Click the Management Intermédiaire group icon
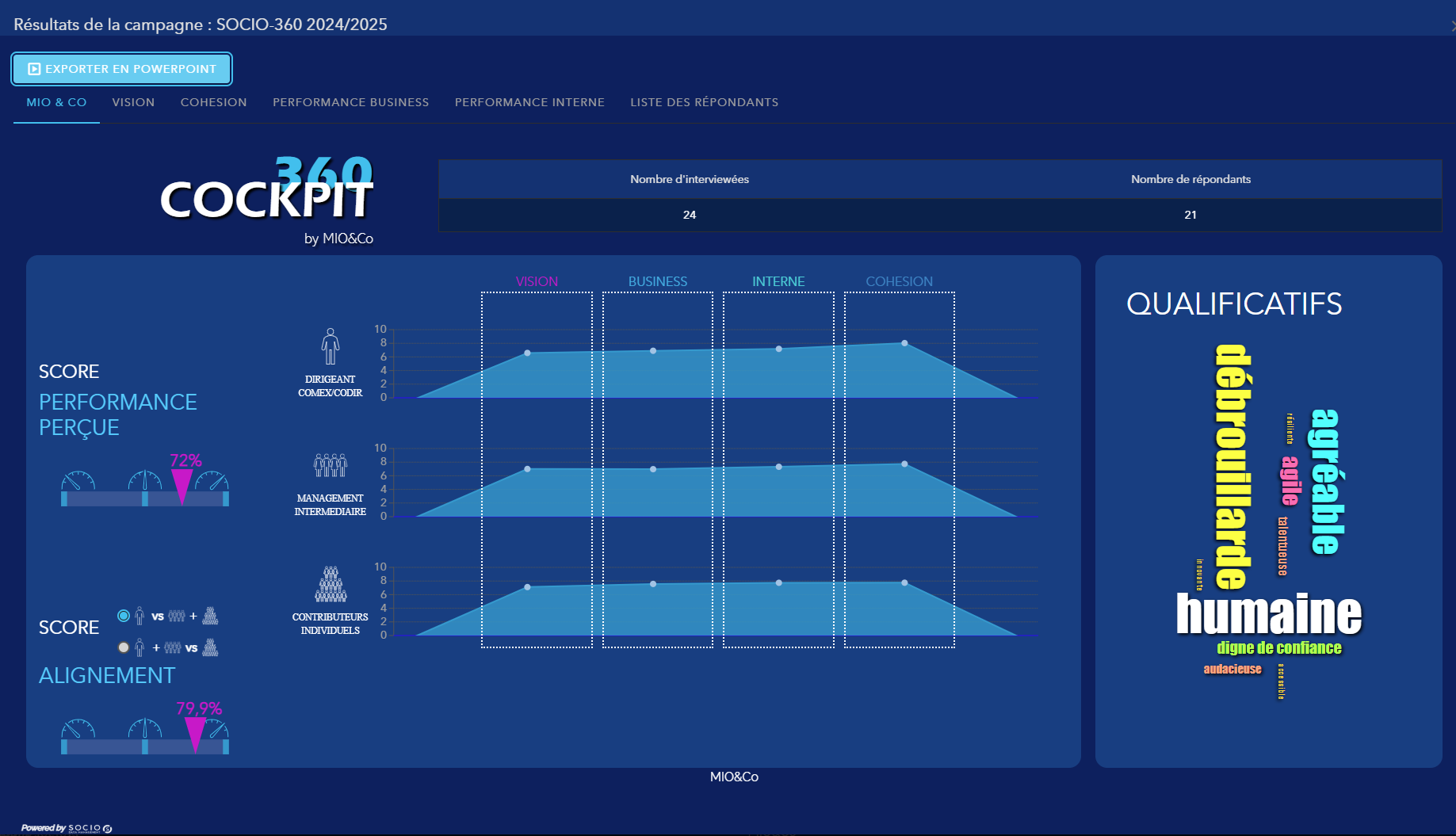This screenshot has height=836, width=1456. (331, 465)
